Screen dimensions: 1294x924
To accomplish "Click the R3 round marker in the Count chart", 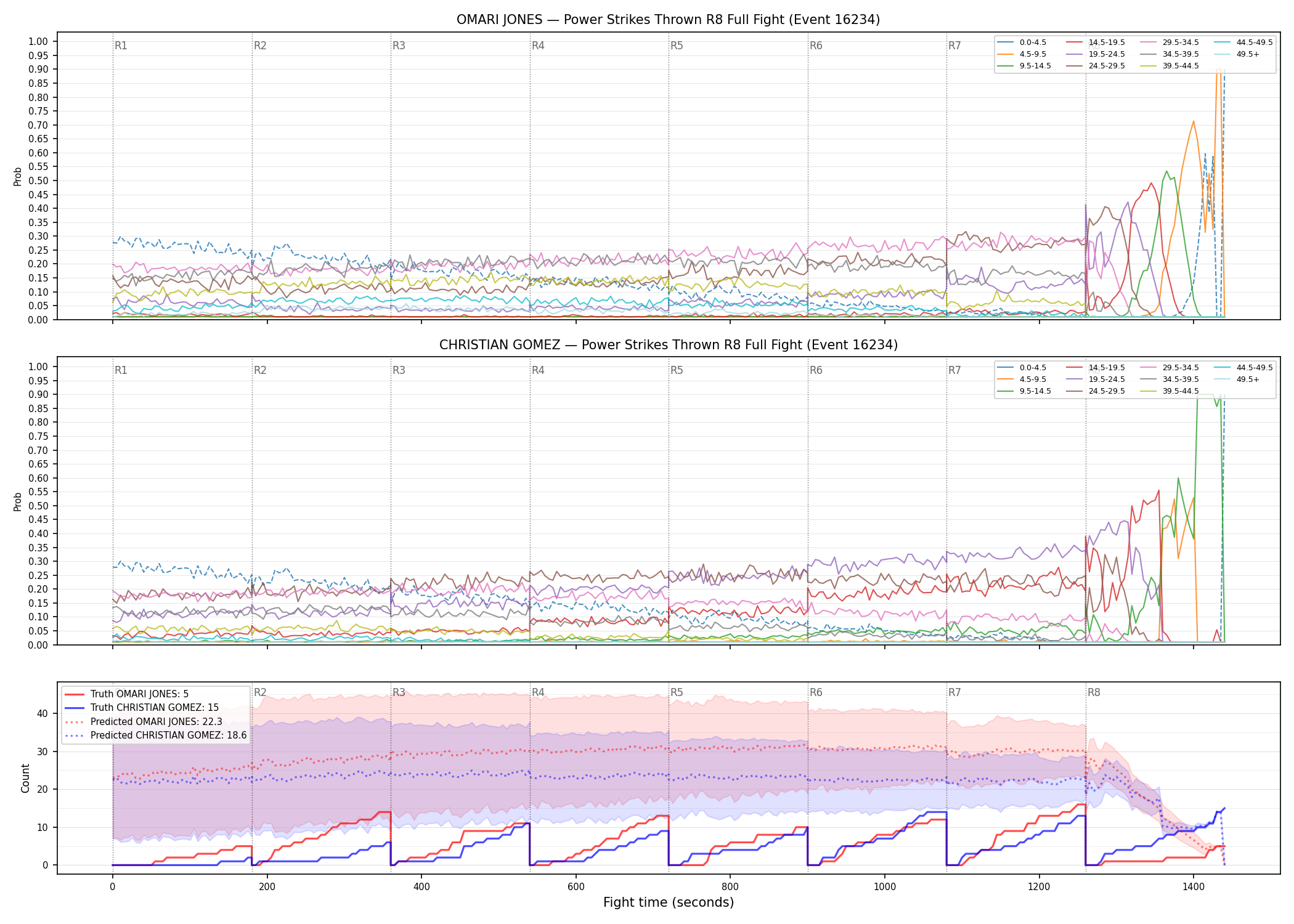I will click(399, 692).
